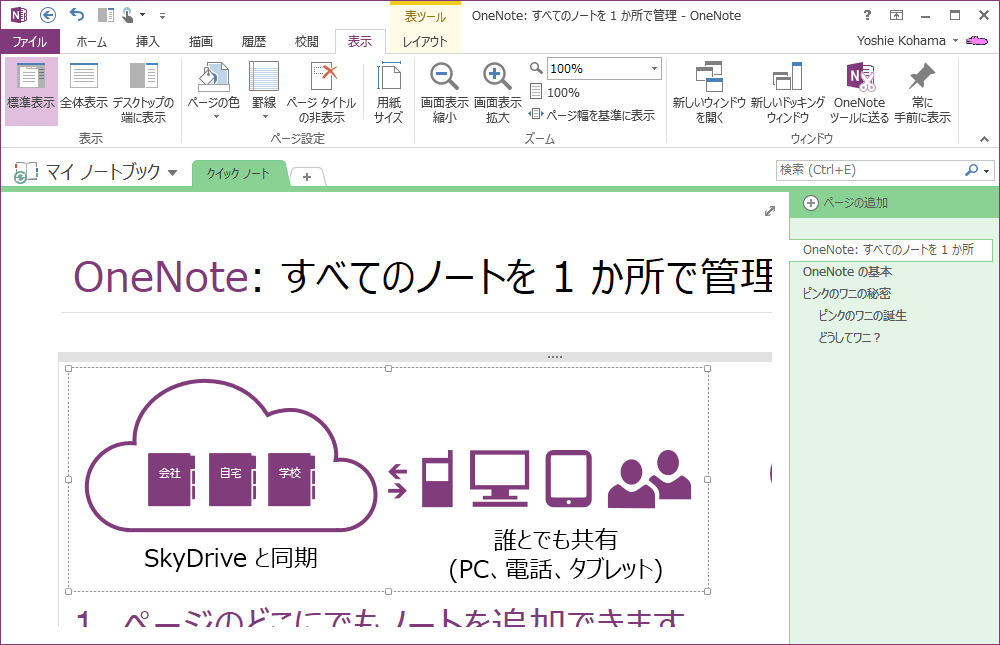
Task: Click the mobile phone icon in image
Action: (438, 478)
